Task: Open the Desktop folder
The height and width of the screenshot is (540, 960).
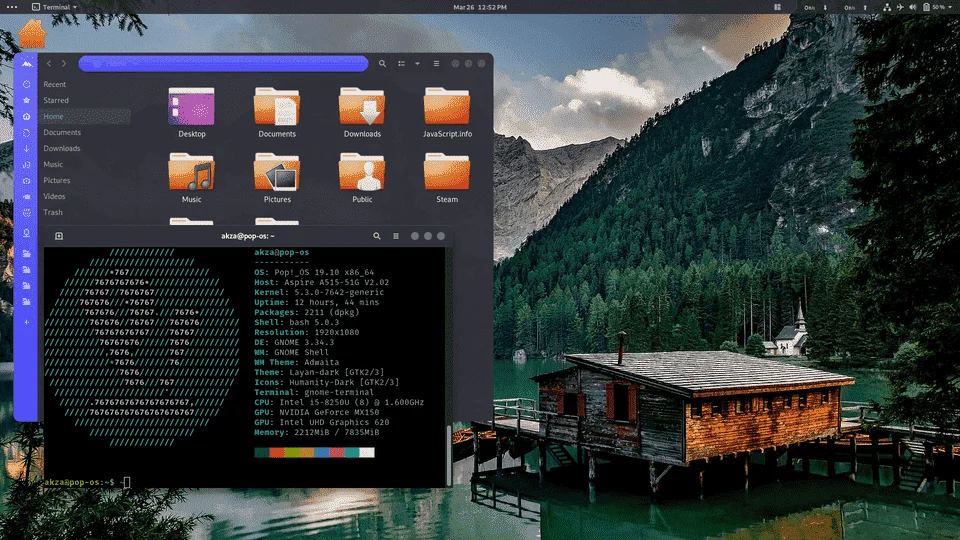Action: coord(192,113)
